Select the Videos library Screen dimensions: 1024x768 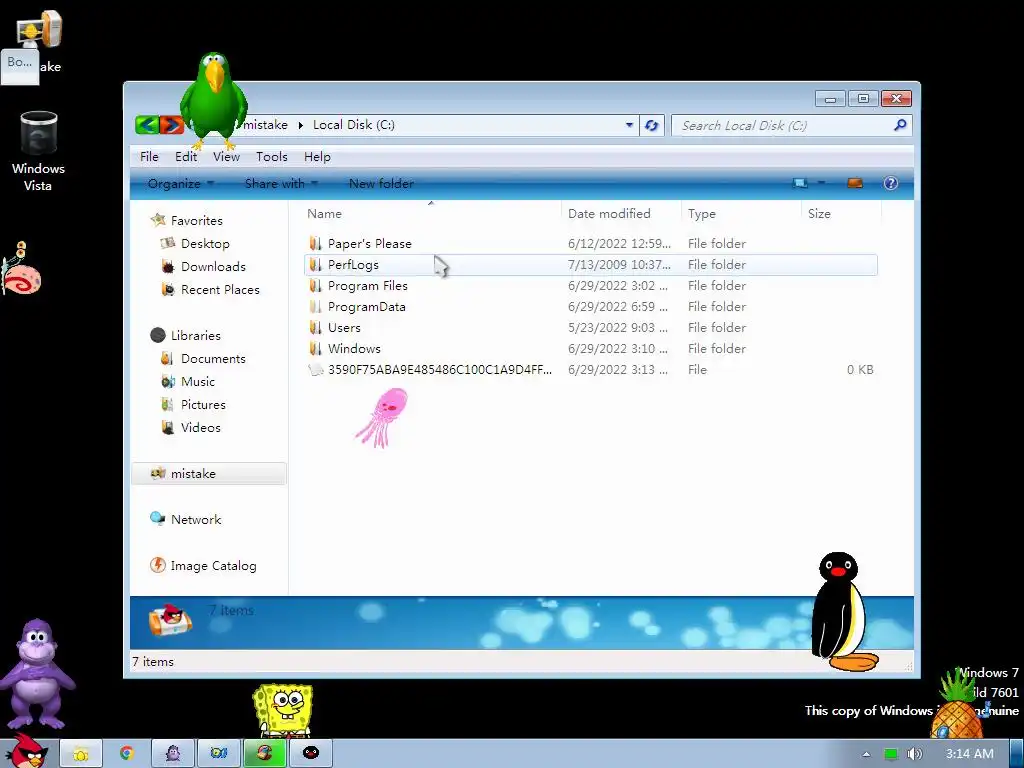point(200,427)
